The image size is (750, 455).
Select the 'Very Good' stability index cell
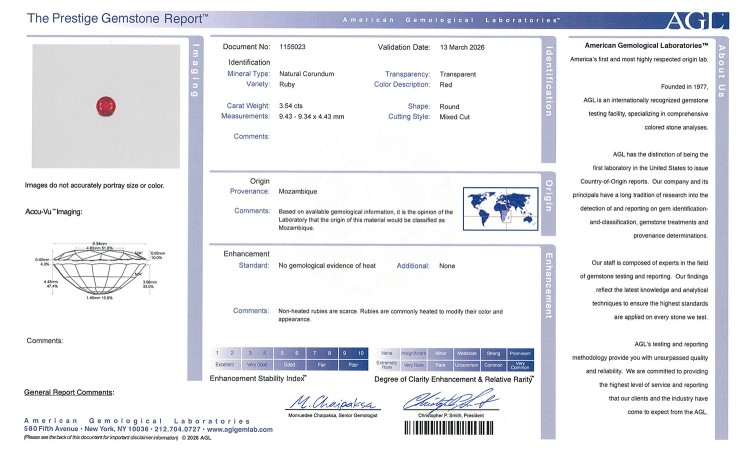click(257, 365)
